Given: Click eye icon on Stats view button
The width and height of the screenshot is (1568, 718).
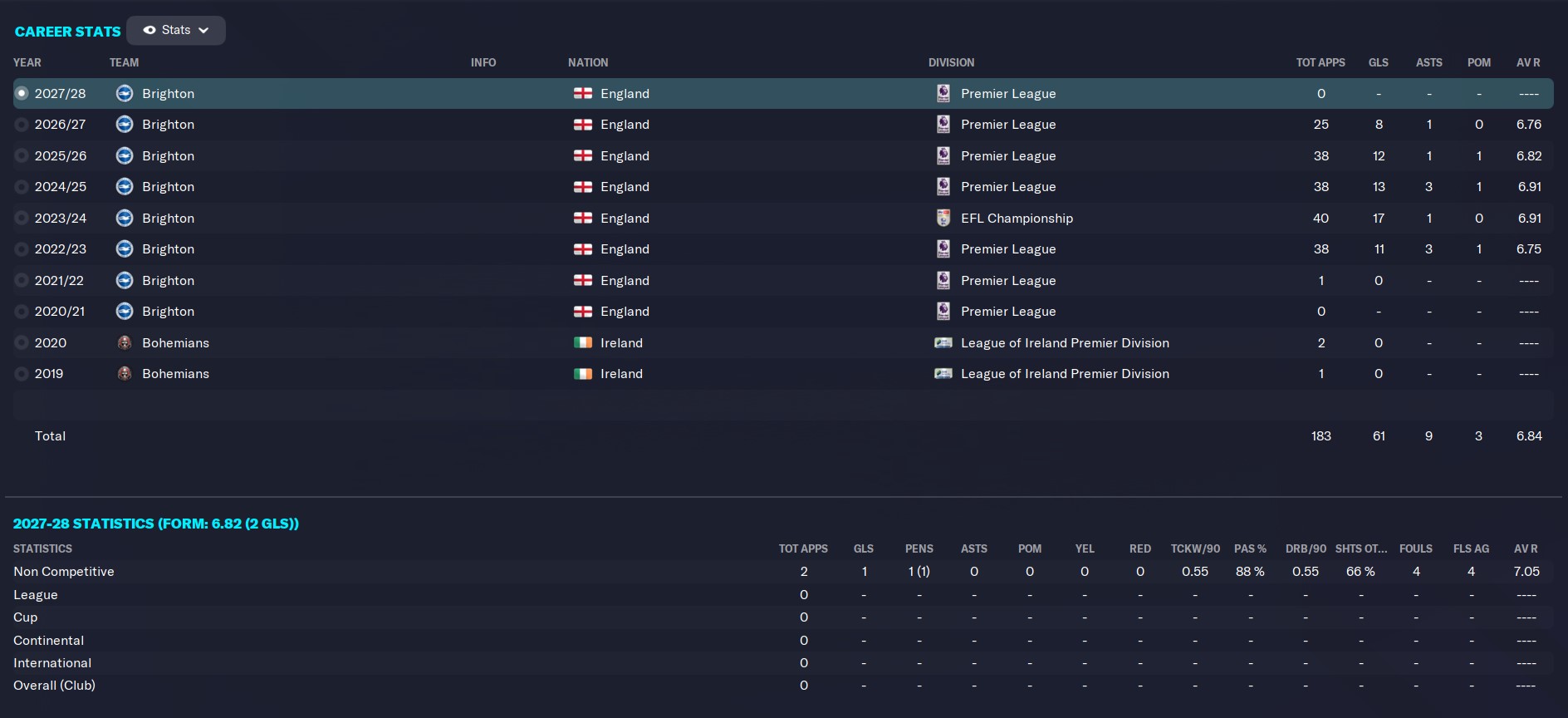Looking at the screenshot, I should [x=149, y=30].
